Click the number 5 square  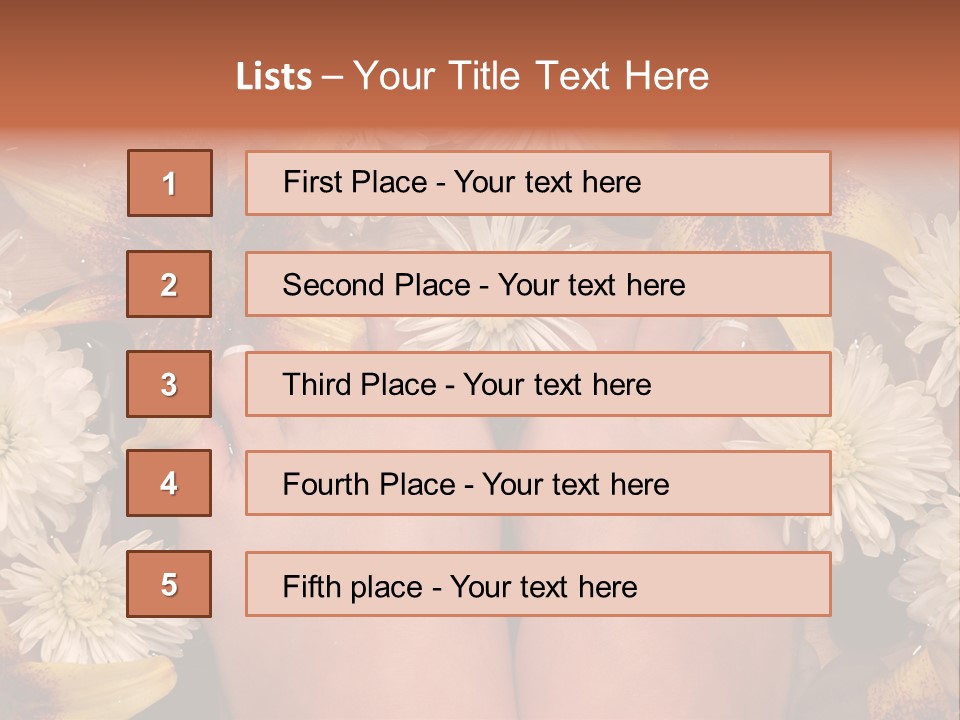pos(169,584)
